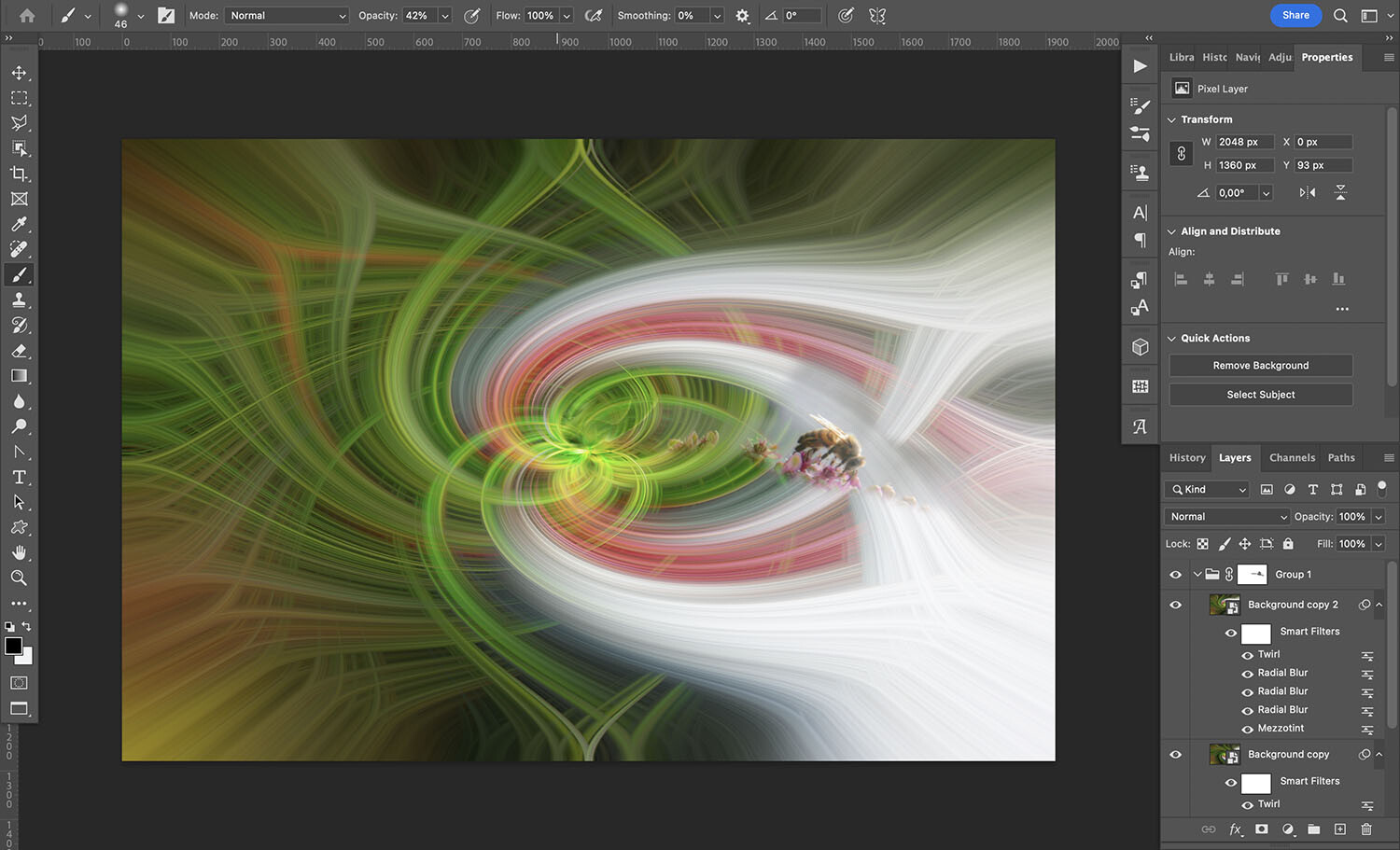The image size is (1400, 850).
Task: Open the Kind filter dropdown in Layers
Action: 1206,489
